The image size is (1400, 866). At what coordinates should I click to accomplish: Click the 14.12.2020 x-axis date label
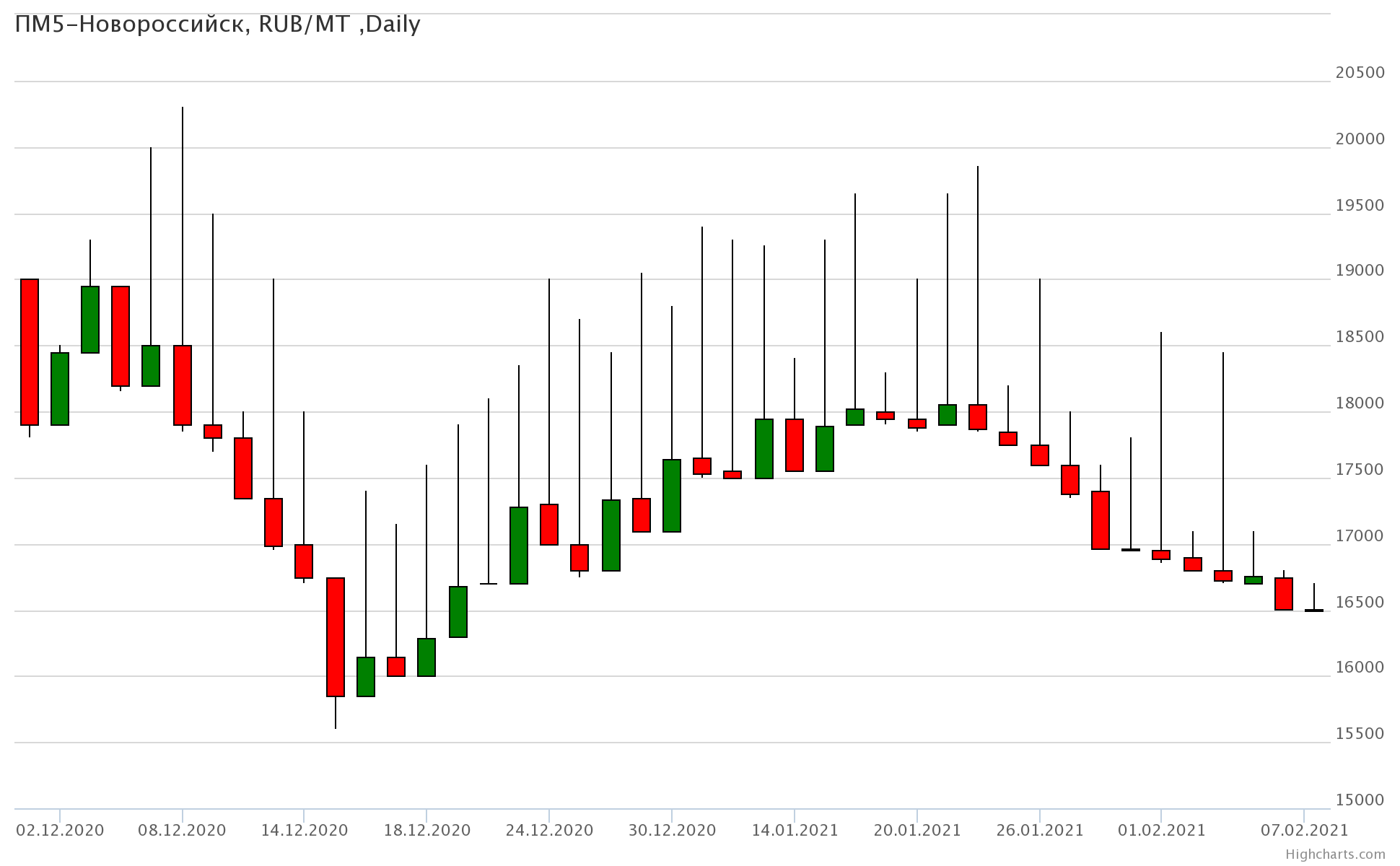tap(304, 830)
